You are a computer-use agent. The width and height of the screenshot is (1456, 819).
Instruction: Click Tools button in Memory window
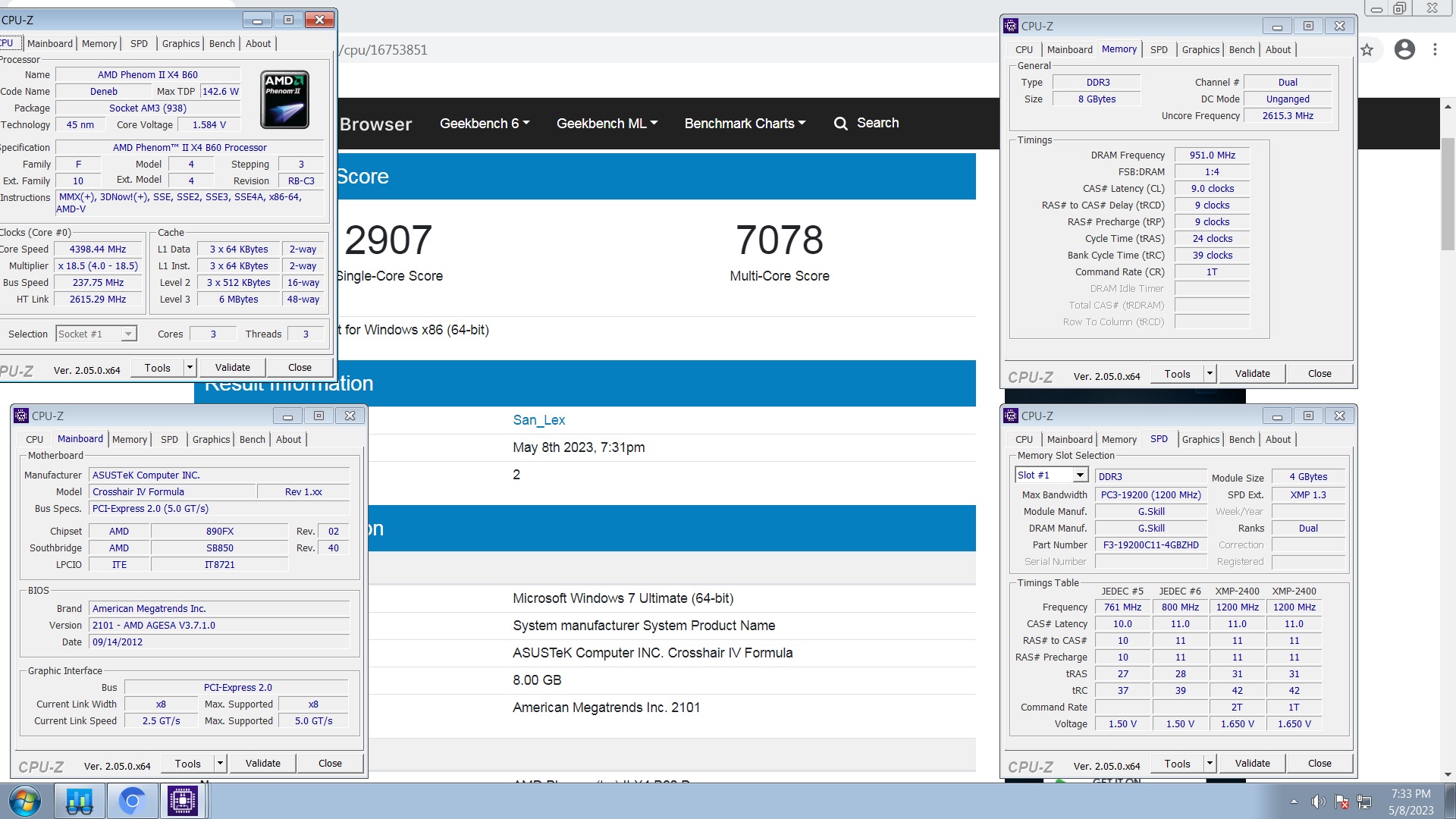[x=1178, y=374]
